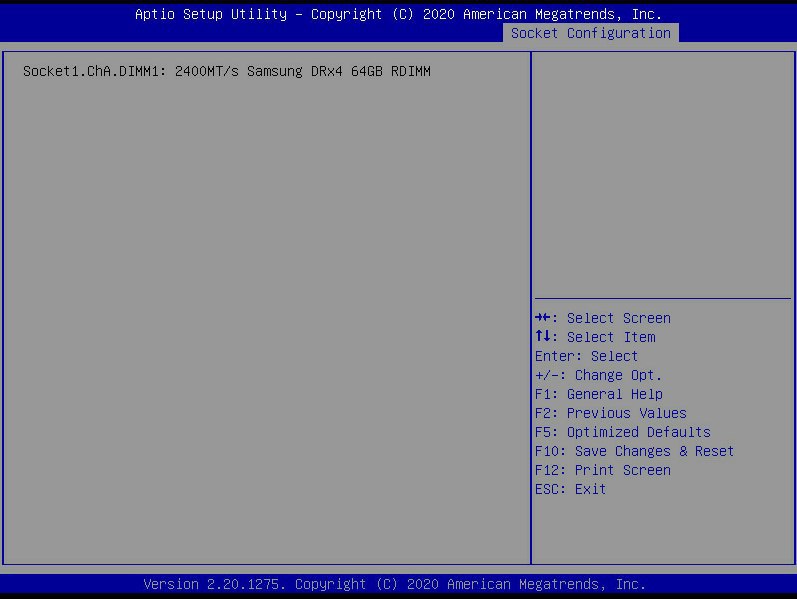Click the 'F2: Previous Values' text
Image resolution: width=797 pixels, height=600 pixels.
(x=610, y=413)
